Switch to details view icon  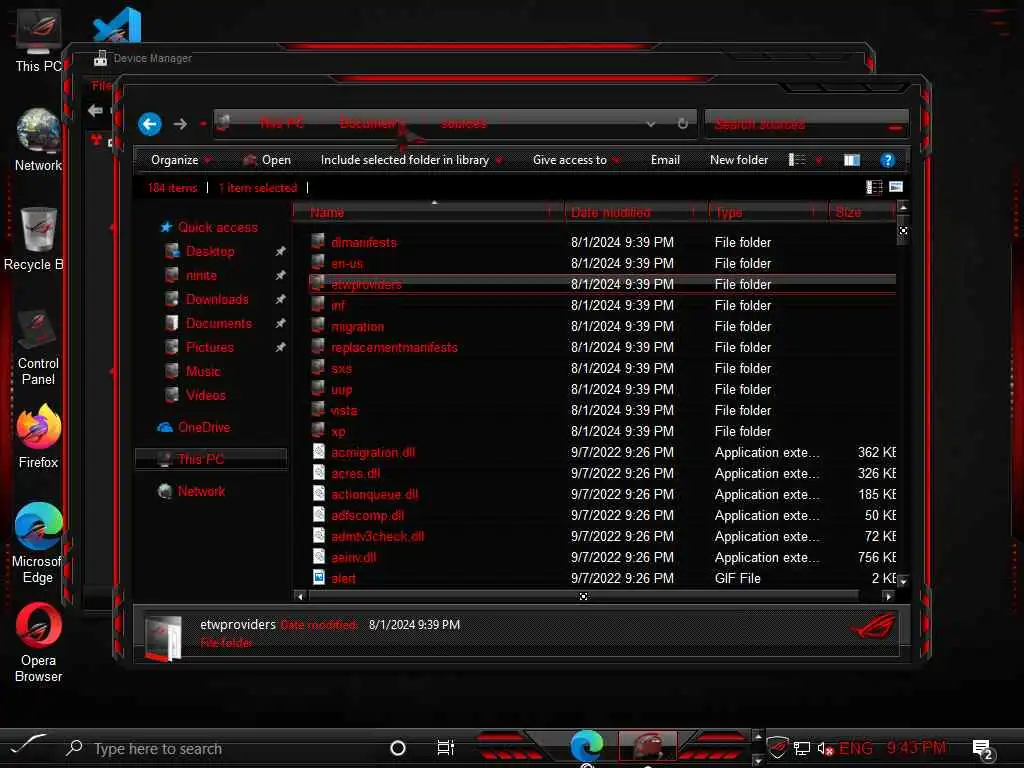874,187
